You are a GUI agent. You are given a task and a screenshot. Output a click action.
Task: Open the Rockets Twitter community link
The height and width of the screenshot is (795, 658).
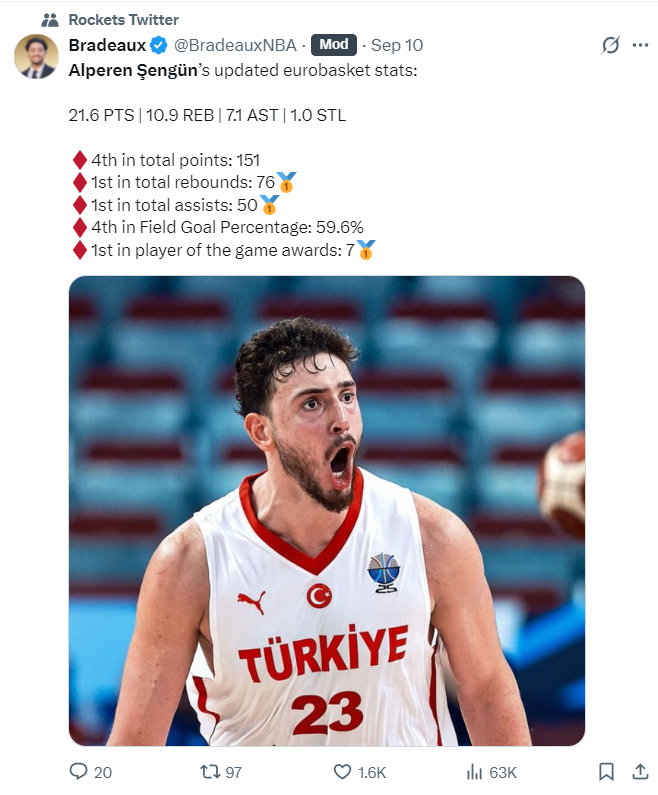[124, 20]
